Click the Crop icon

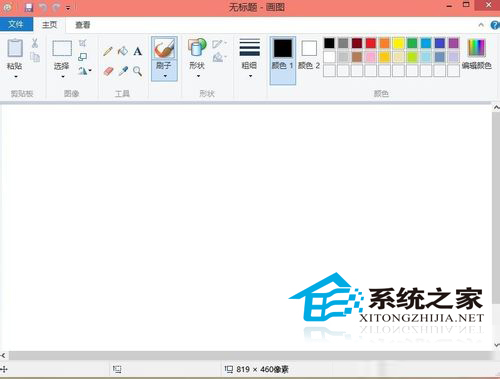click(83, 43)
